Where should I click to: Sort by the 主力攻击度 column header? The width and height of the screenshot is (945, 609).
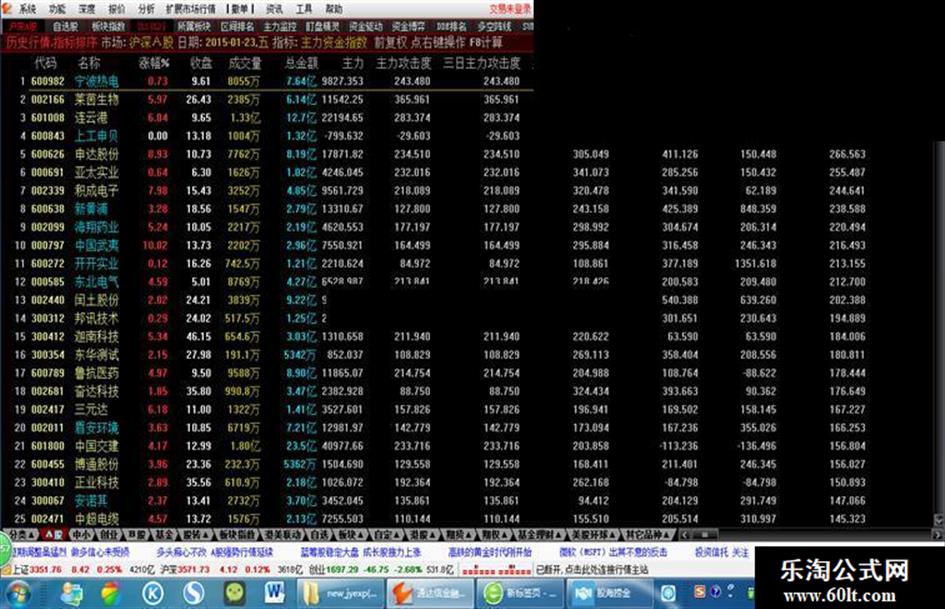(403, 63)
